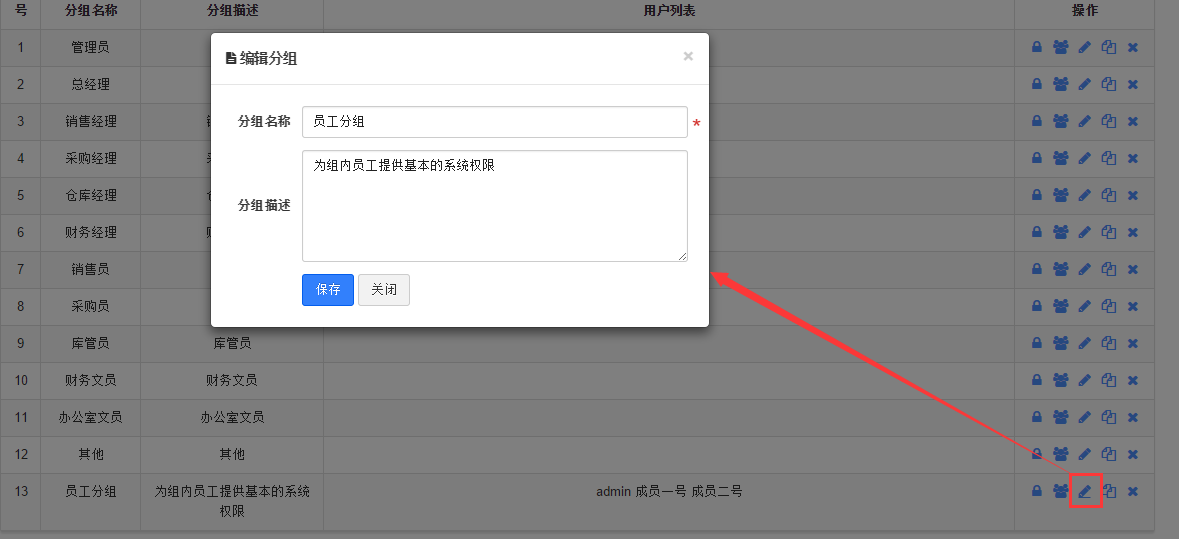Copy 办公室文员 group with copy icon
This screenshot has height=539, width=1179.
tap(1108, 417)
